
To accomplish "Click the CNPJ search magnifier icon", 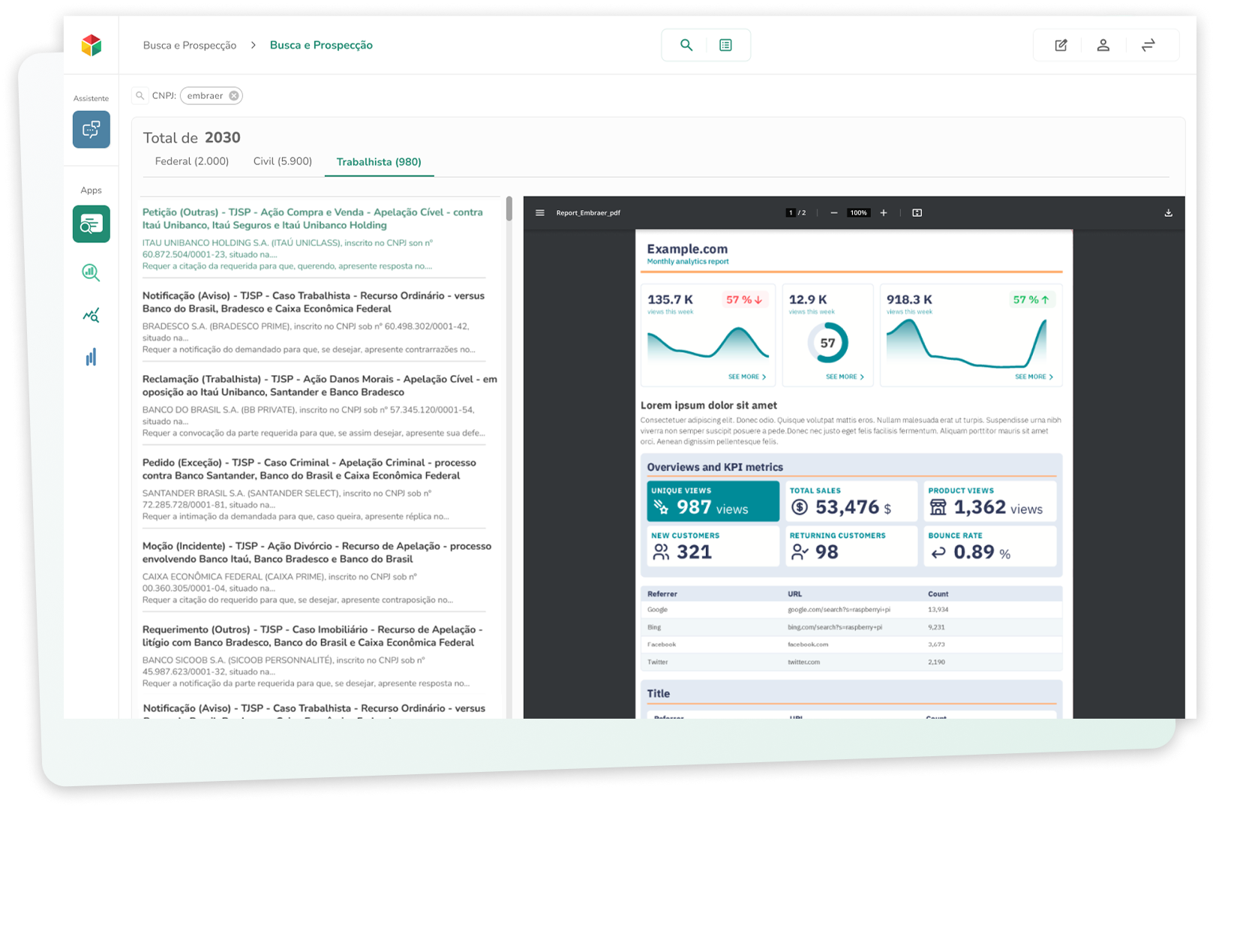I will point(140,95).
